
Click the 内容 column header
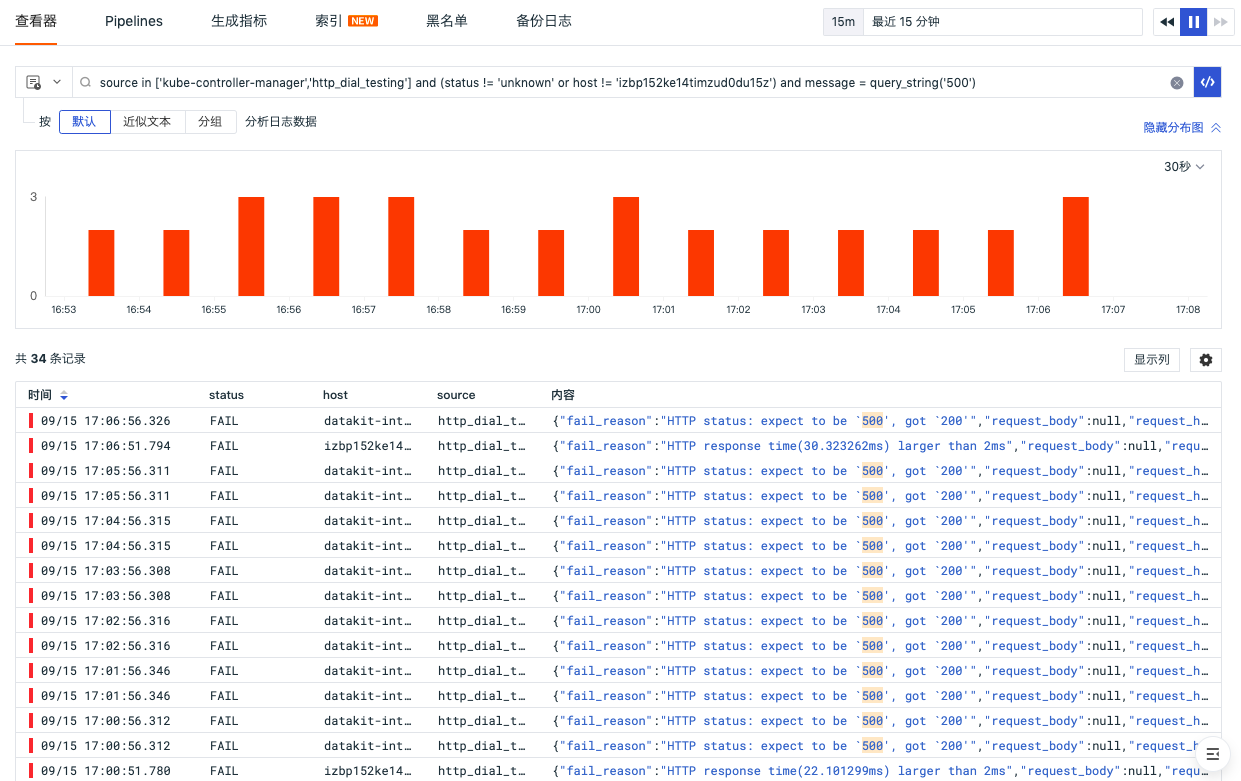click(563, 395)
